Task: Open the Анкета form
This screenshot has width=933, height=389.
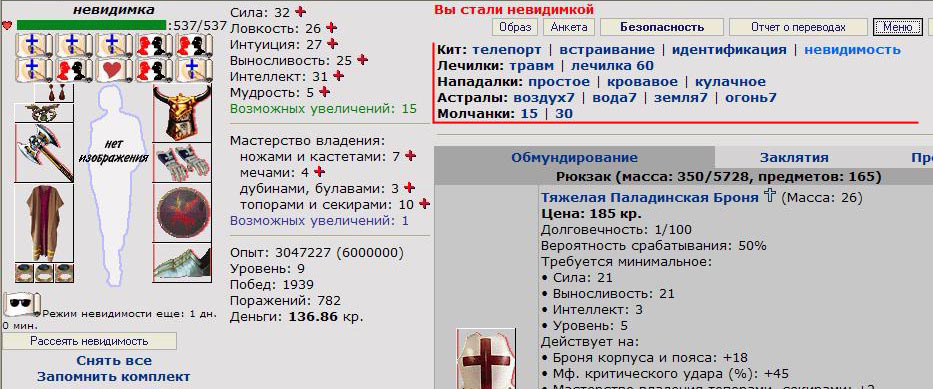Action: (x=569, y=27)
